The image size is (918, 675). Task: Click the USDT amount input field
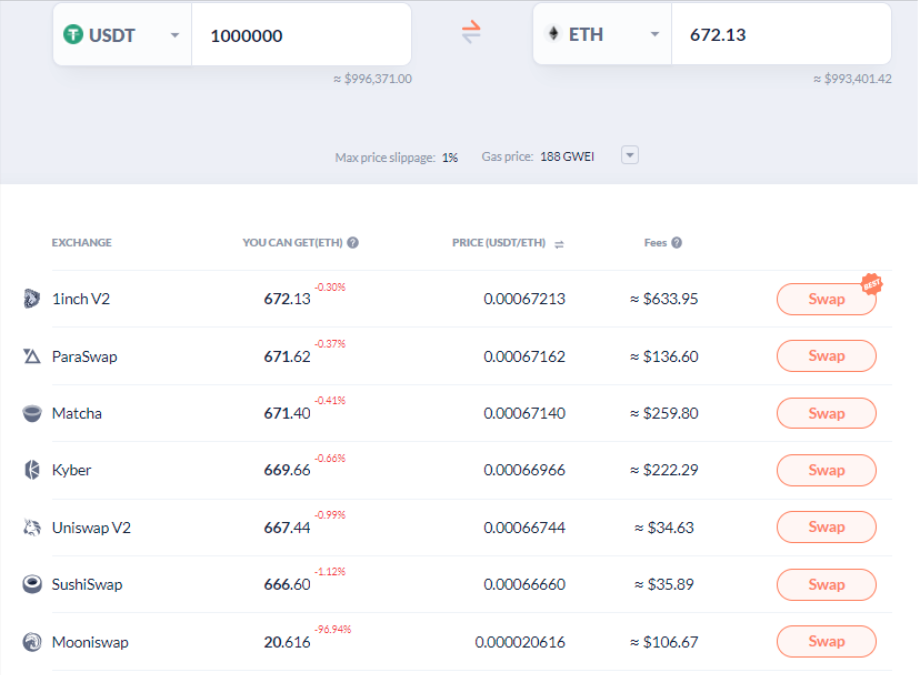coord(301,35)
